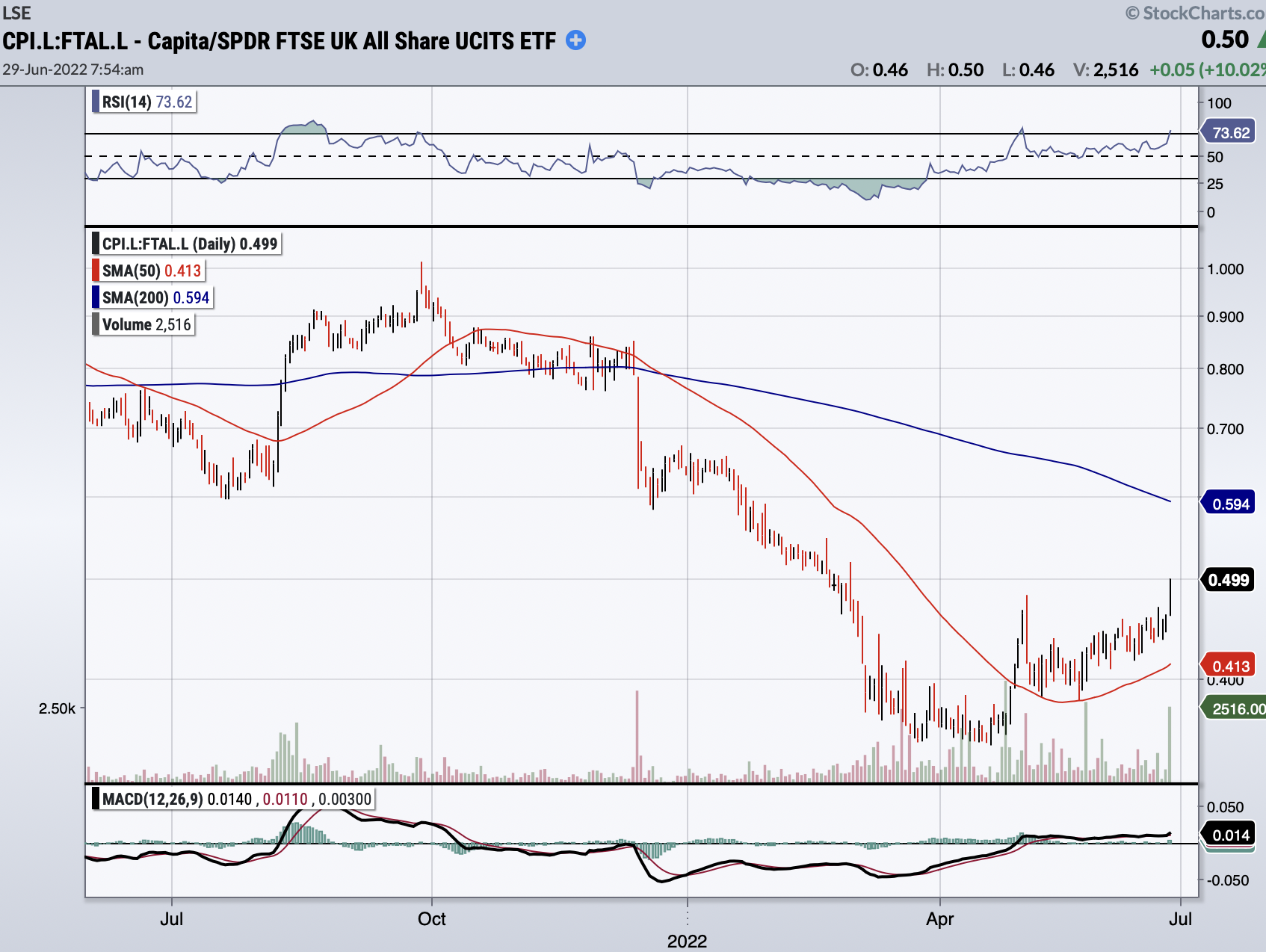1266x952 pixels.
Task: Click the 0.800 price axis label
Action: point(1226,369)
